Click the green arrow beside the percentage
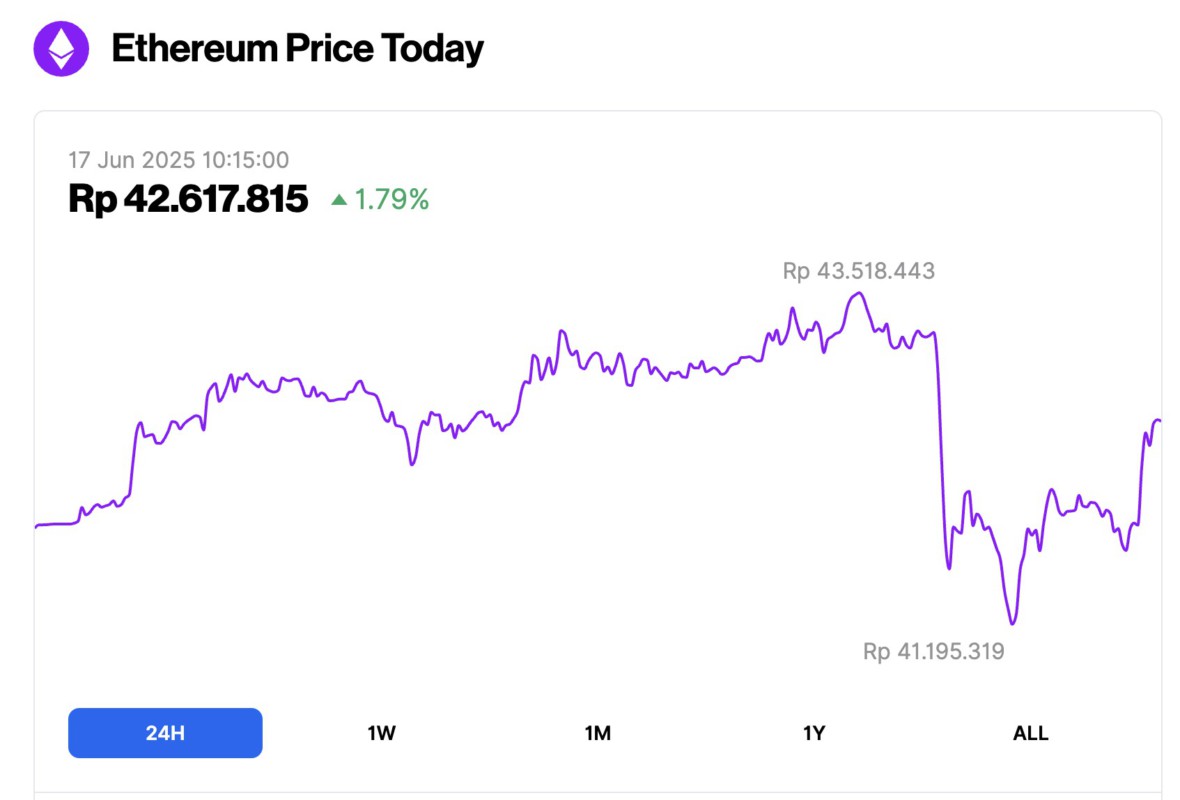The width and height of the screenshot is (1180, 800). point(341,200)
